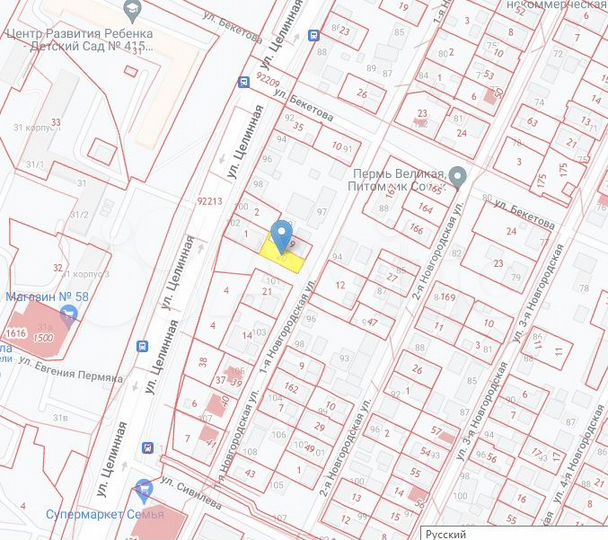The height and width of the screenshot is (540, 608).
Task: Click the Магазин № 58 shopping icon
Action: 68,316
